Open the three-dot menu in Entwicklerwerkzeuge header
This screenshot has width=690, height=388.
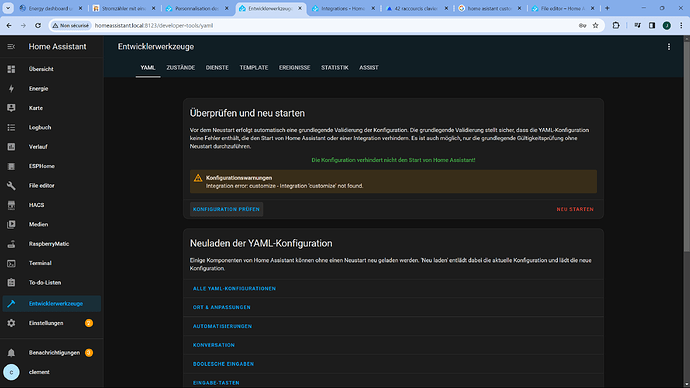coord(669,47)
